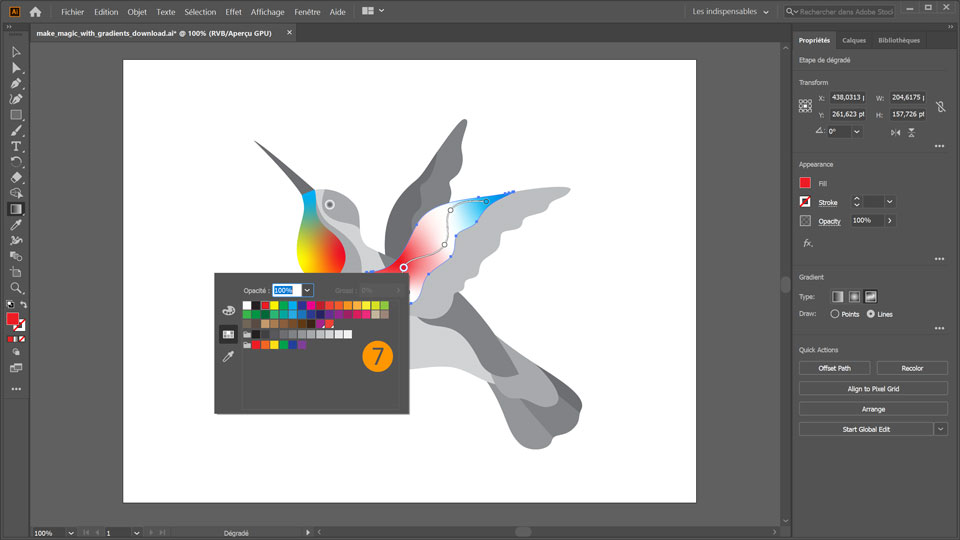960x540 pixels.
Task: Click the Stroke link in Appearance
Action: point(828,203)
